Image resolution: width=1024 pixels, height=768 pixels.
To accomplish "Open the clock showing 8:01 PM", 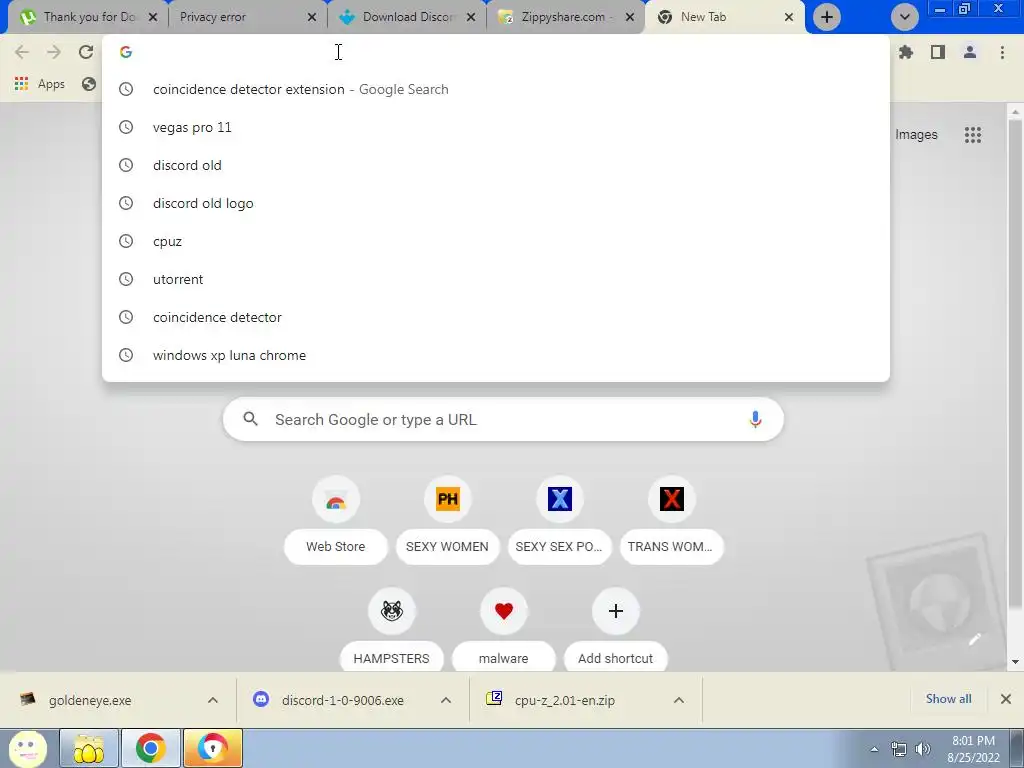I will 973,749.
